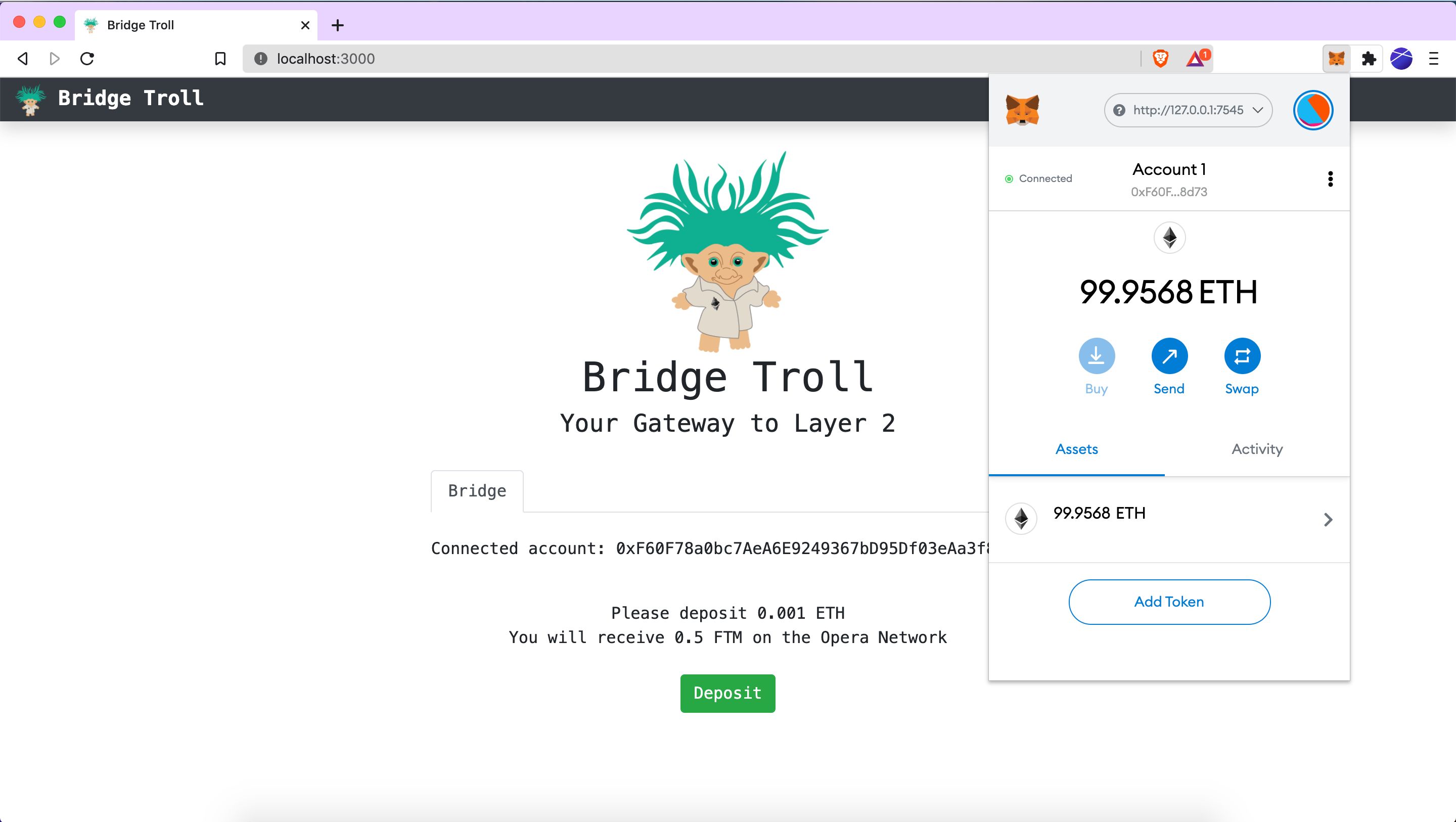Click the Ethereum logo in MetaMask
This screenshot has height=822, width=1456.
coord(1169,238)
